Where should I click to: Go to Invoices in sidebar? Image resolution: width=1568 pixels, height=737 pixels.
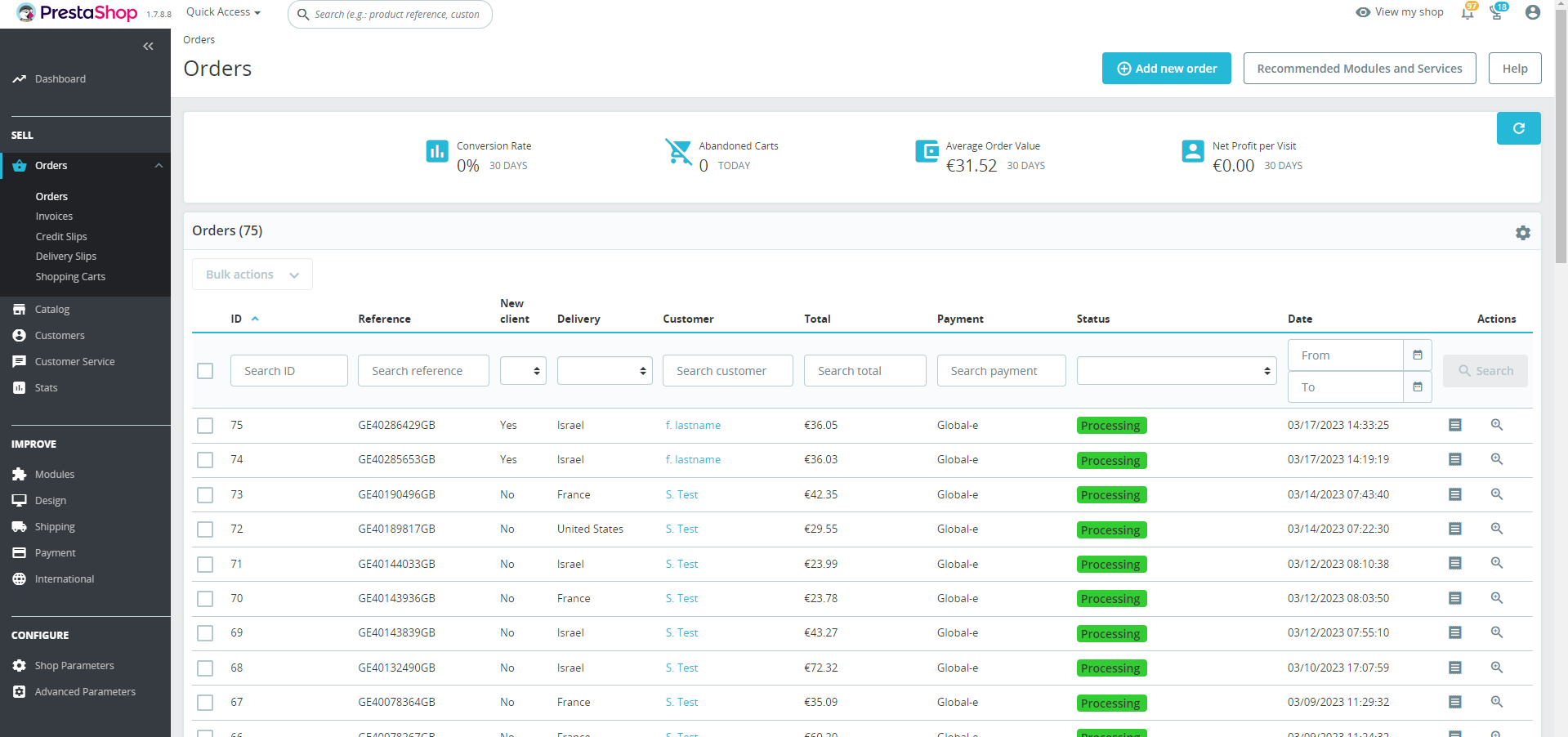54,217
